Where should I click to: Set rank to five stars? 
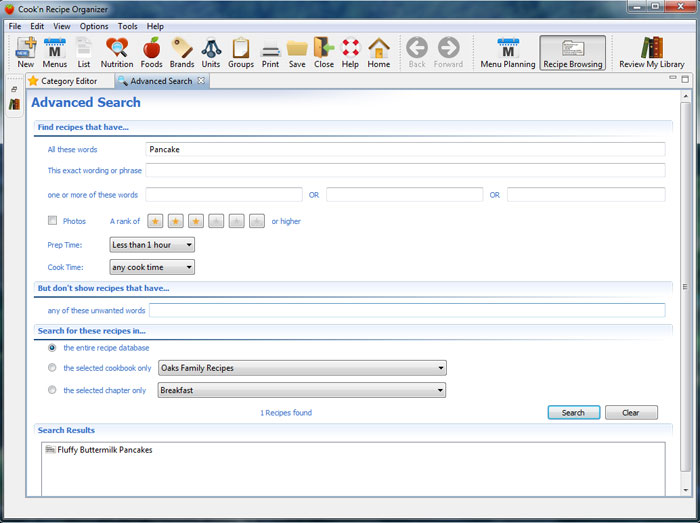tap(237, 221)
